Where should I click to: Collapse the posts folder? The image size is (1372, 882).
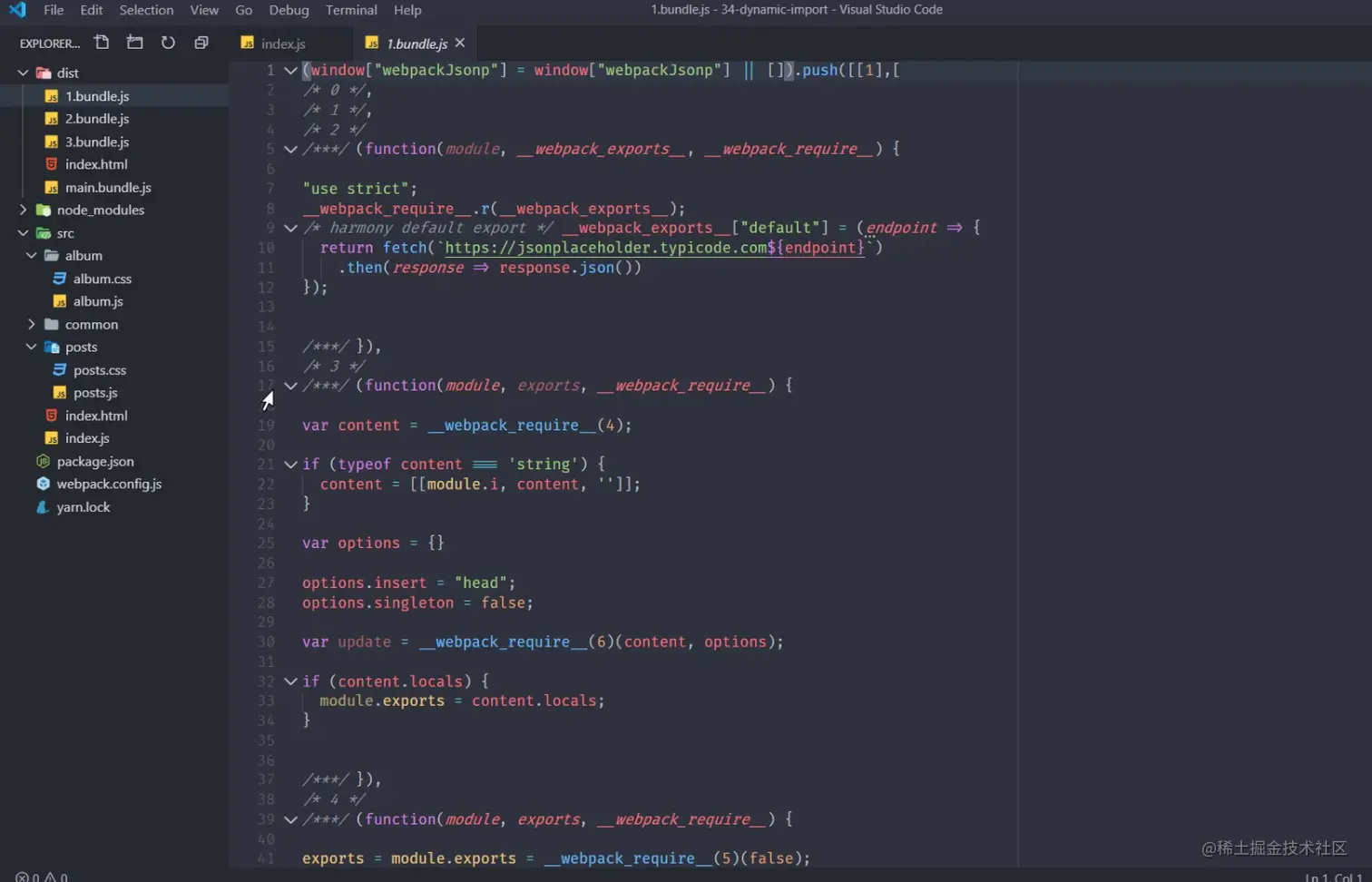click(x=32, y=347)
